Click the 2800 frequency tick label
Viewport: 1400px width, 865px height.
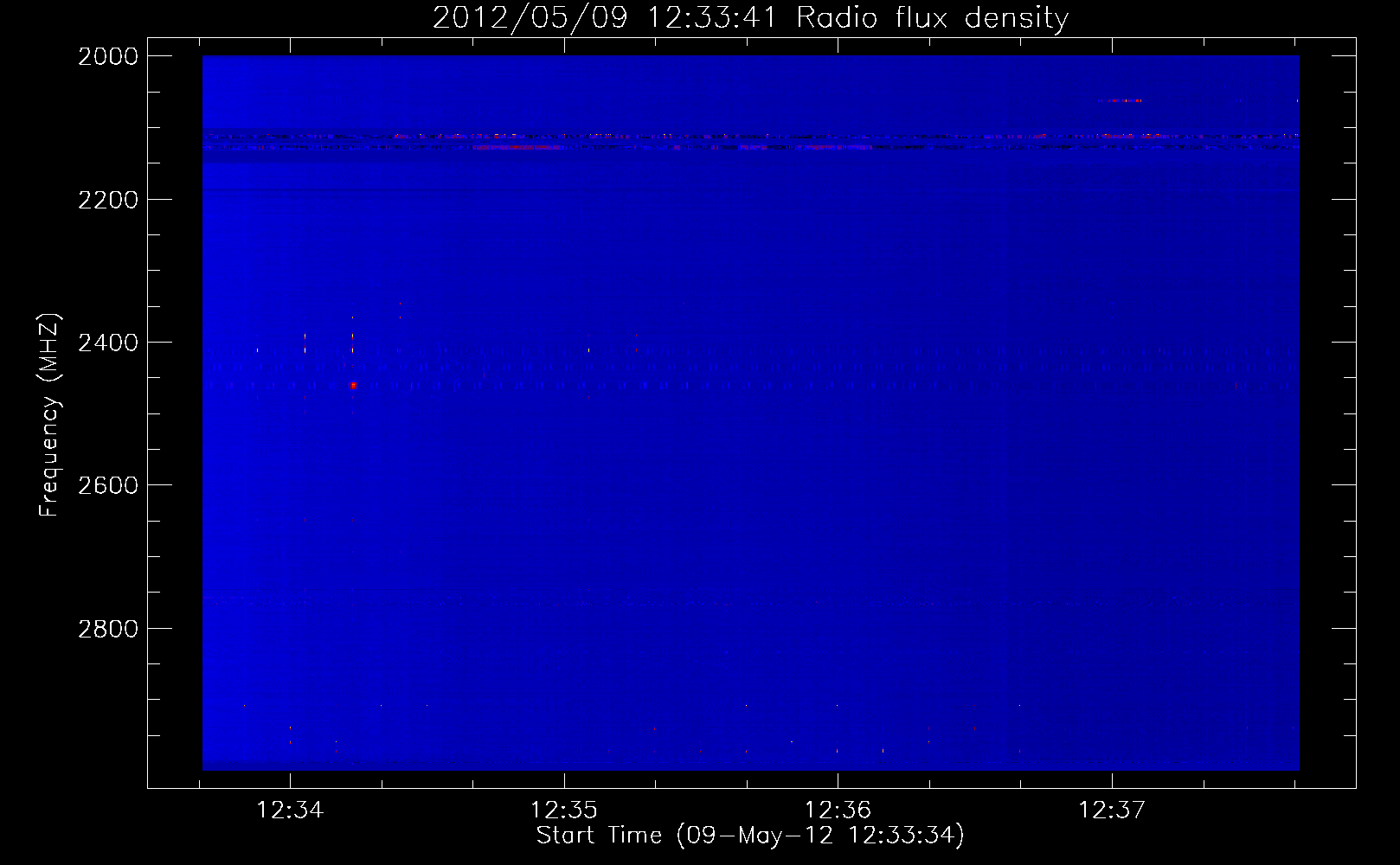pyautogui.click(x=108, y=629)
